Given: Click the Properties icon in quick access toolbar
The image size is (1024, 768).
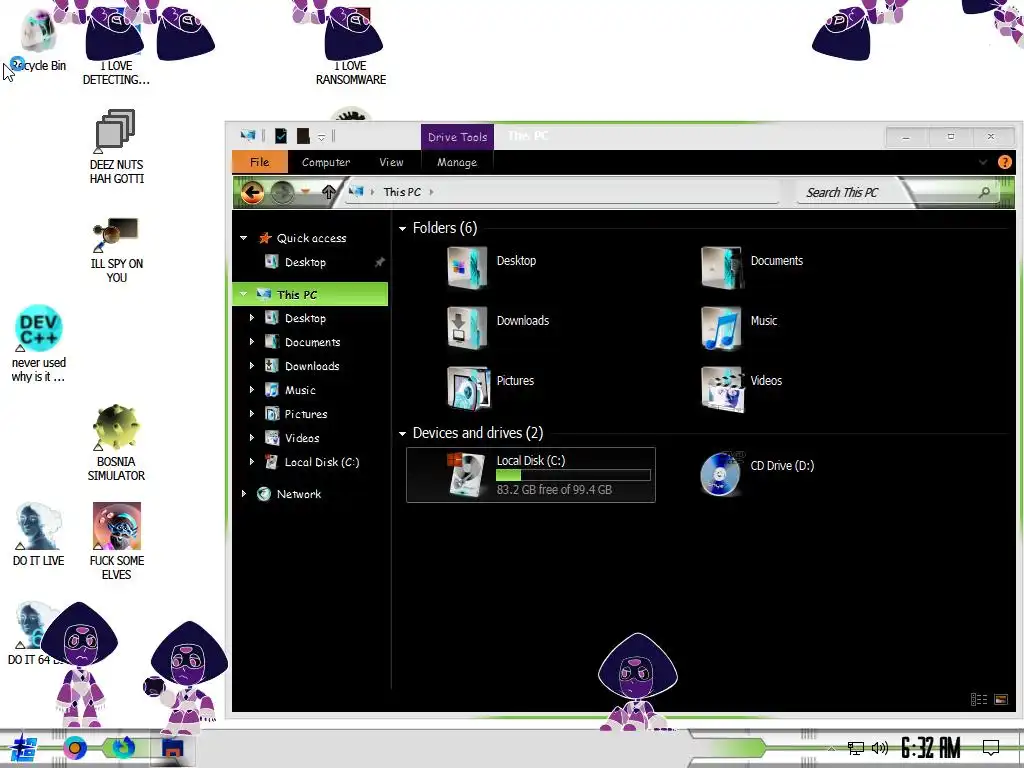Looking at the screenshot, I should (281, 136).
